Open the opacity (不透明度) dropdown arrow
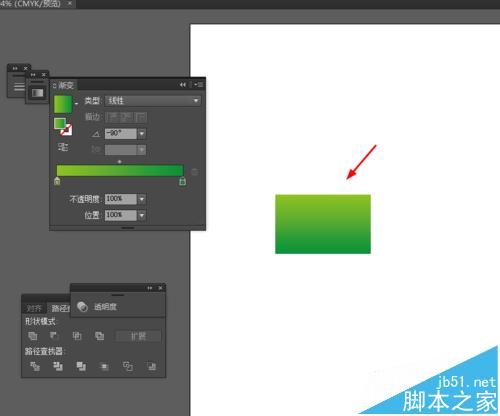500x416 pixels. (142, 199)
